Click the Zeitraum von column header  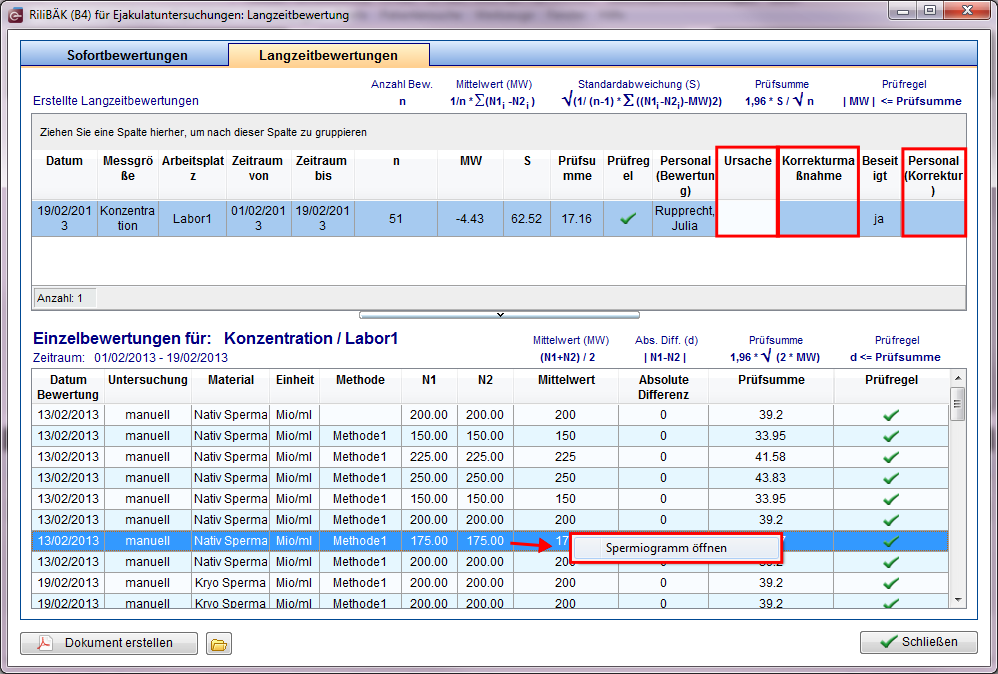258,175
